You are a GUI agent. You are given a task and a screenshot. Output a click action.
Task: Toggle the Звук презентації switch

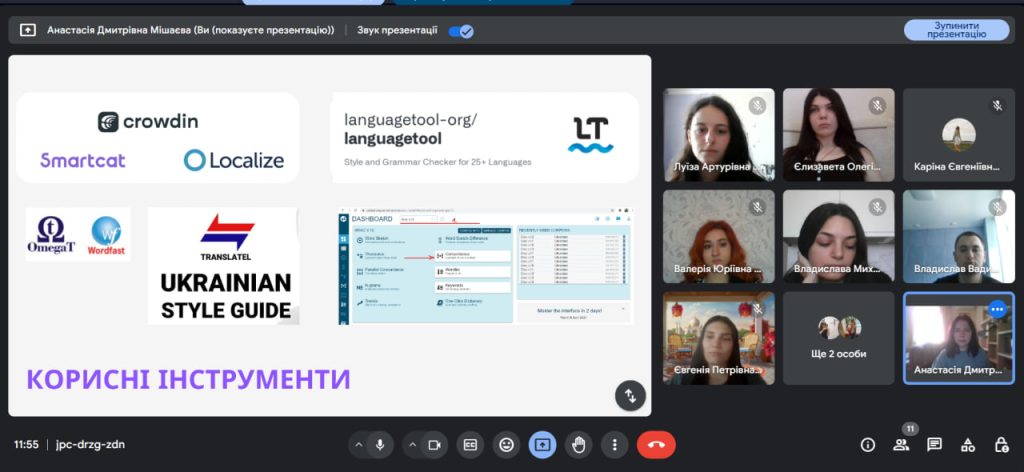(x=461, y=31)
